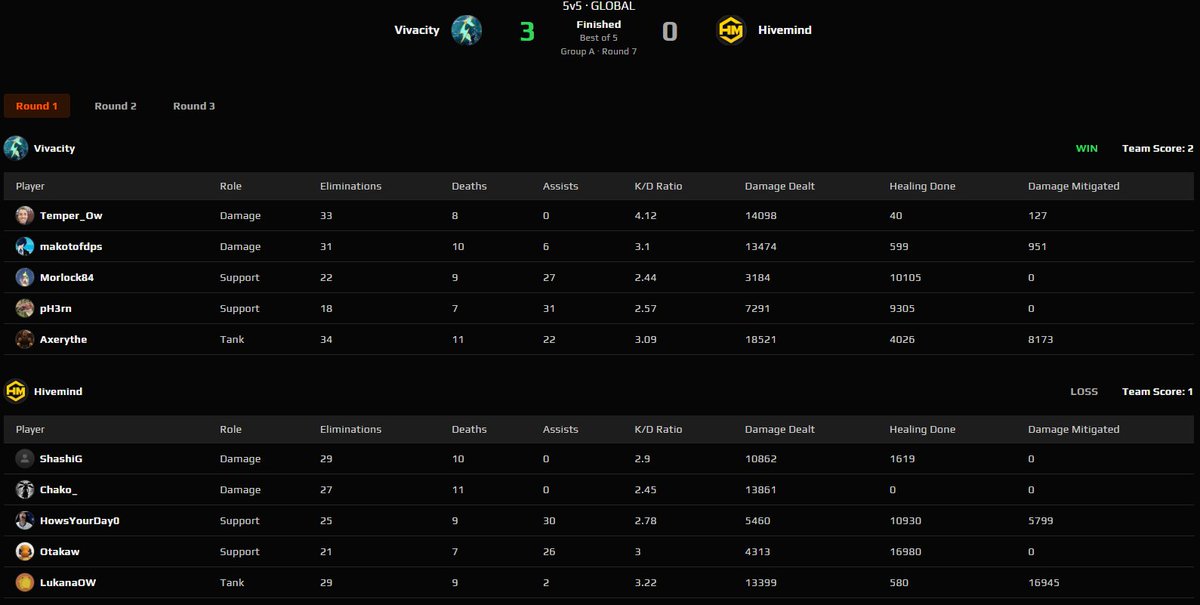
Task: Click Player header in Vivacity table
Action: pyautogui.click(x=30, y=186)
